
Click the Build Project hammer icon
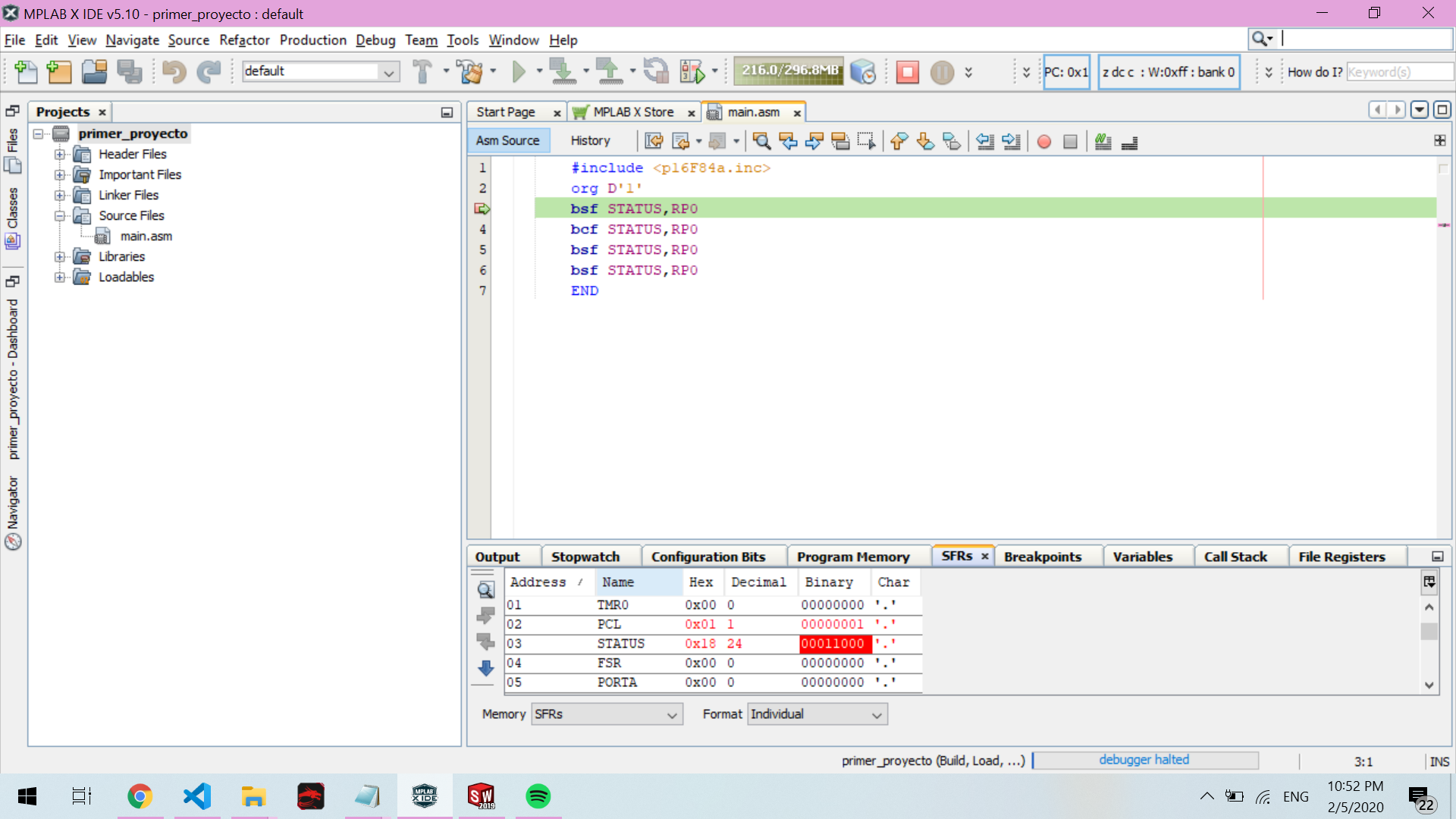(x=422, y=72)
